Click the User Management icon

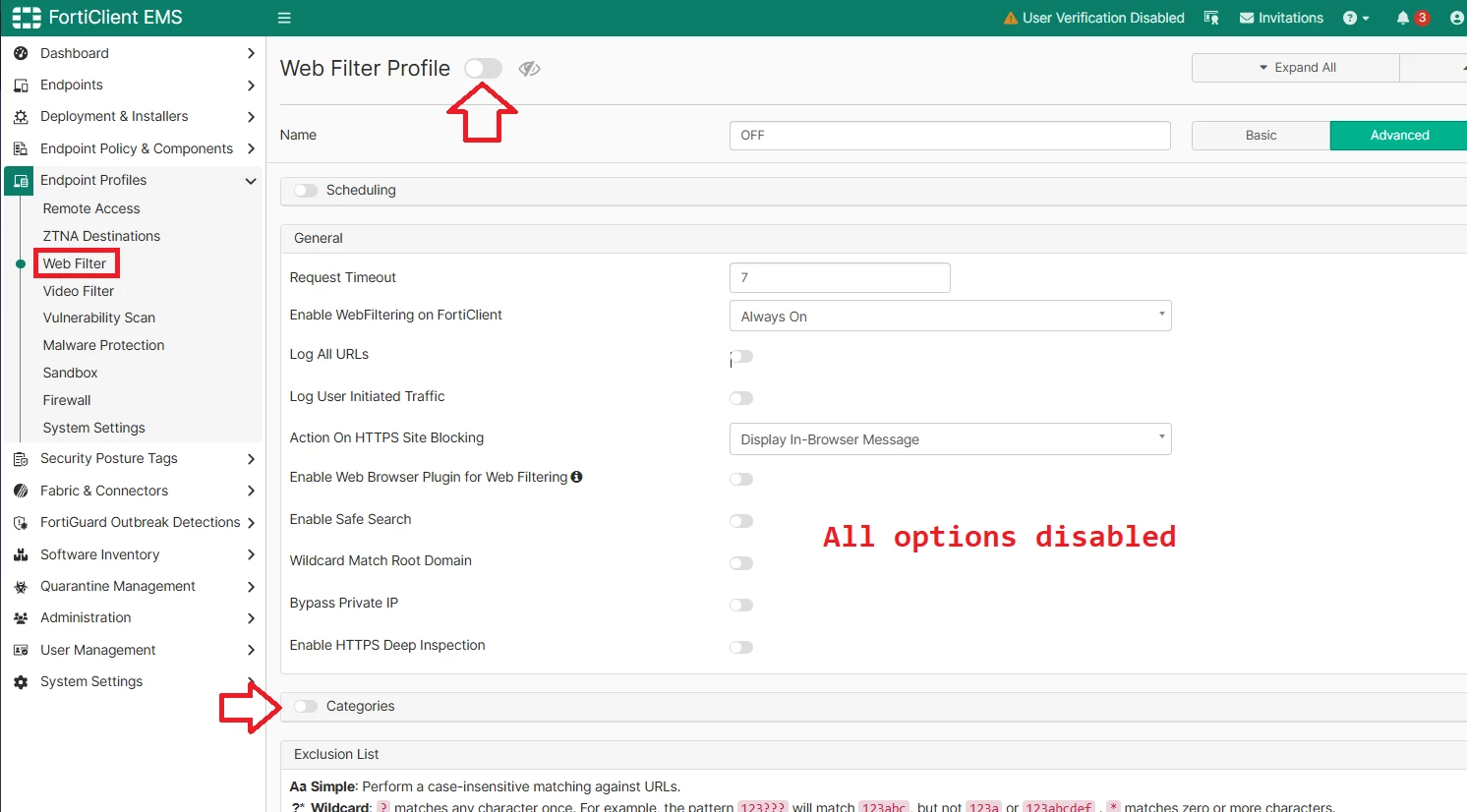tap(21, 650)
